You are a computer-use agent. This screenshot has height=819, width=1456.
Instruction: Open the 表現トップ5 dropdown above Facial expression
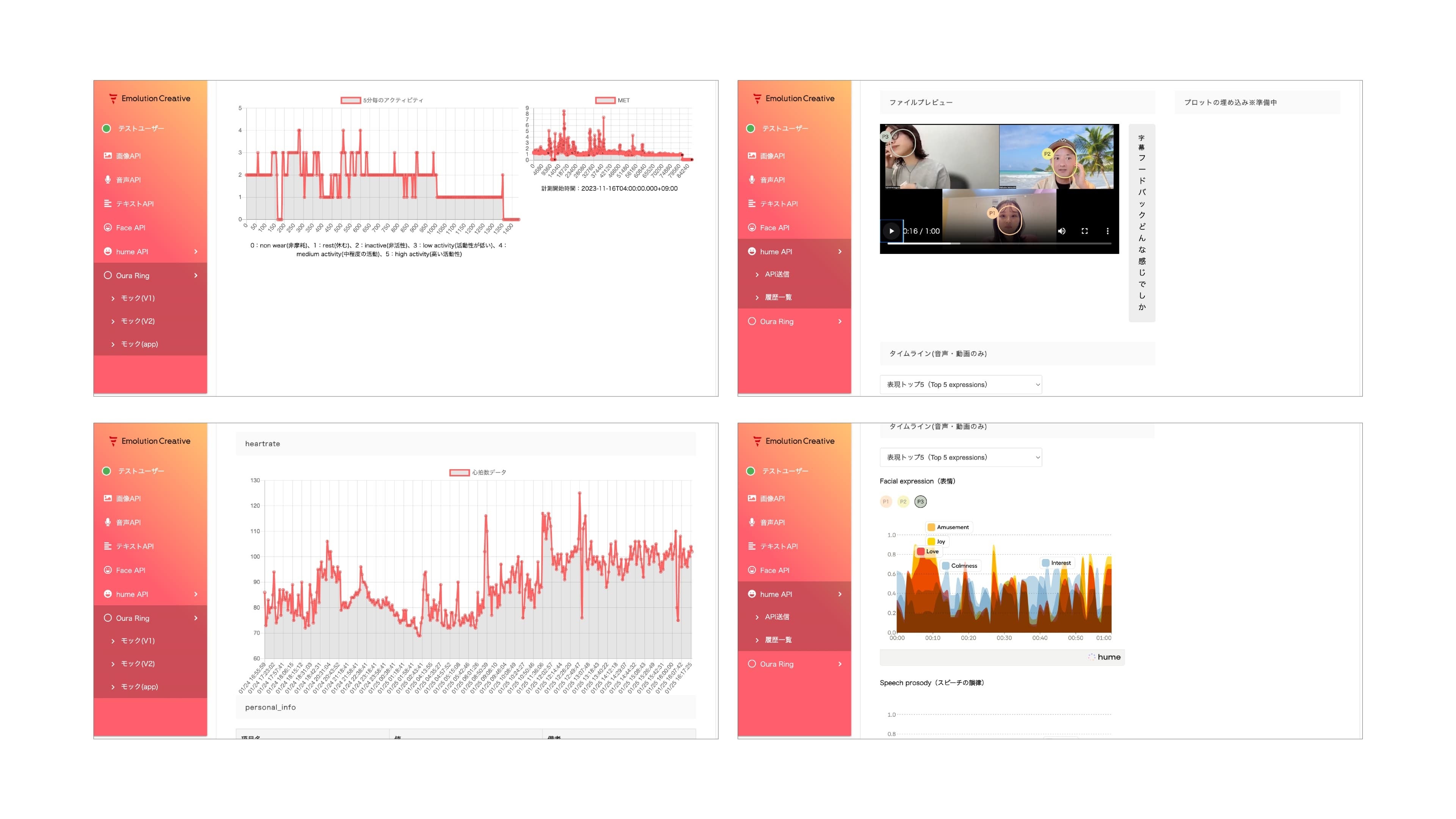pos(961,457)
